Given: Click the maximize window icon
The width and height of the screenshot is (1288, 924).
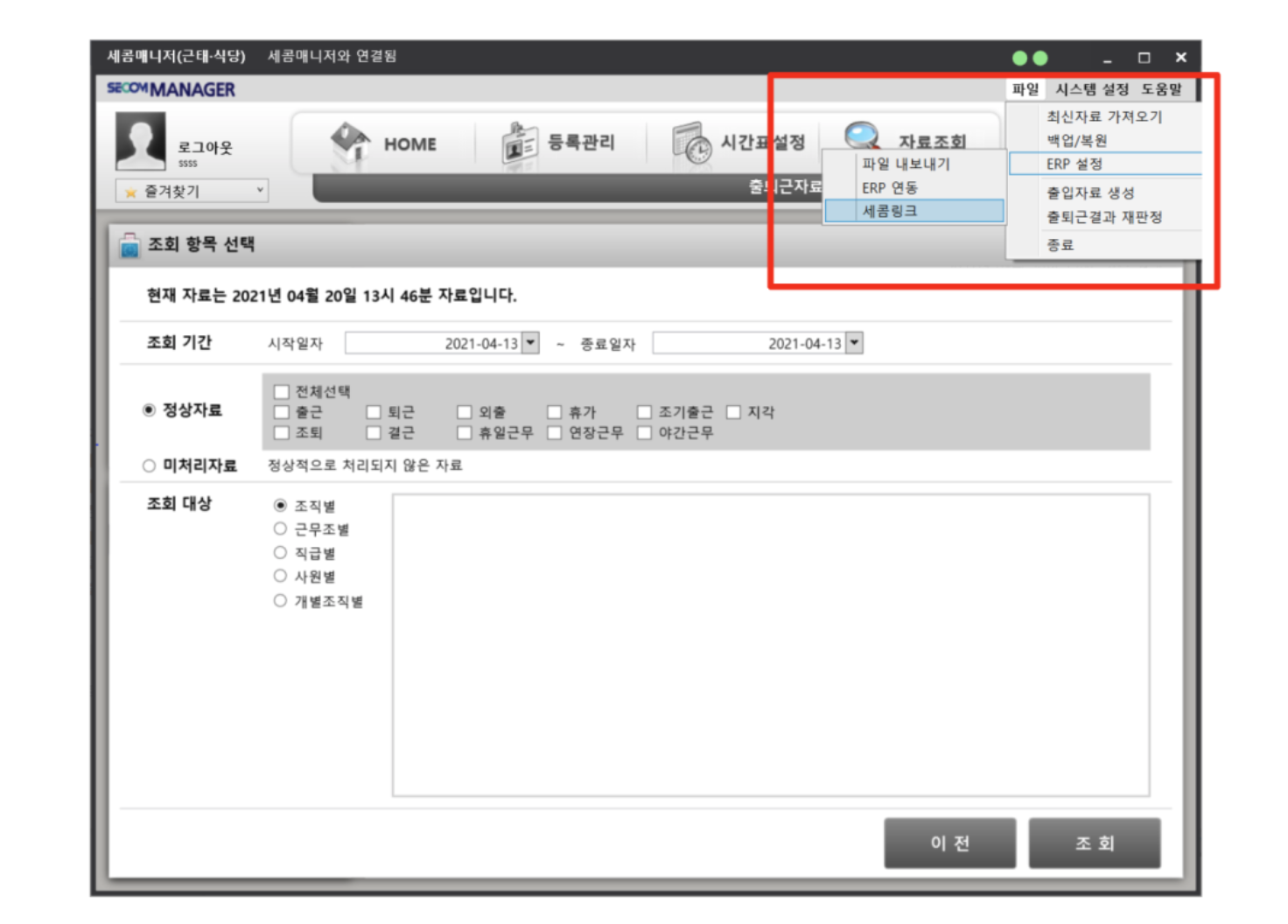Looking at the screenshot, I should (1144, 58).
